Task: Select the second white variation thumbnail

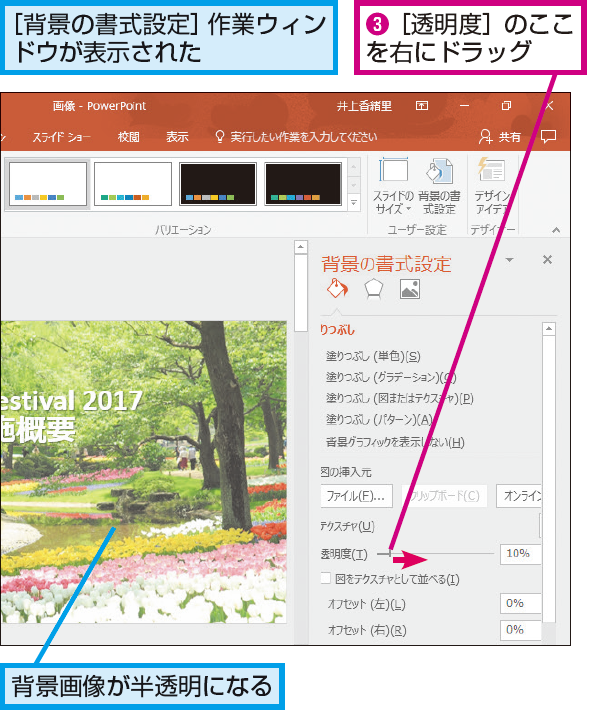Action: tap(133, 184)
